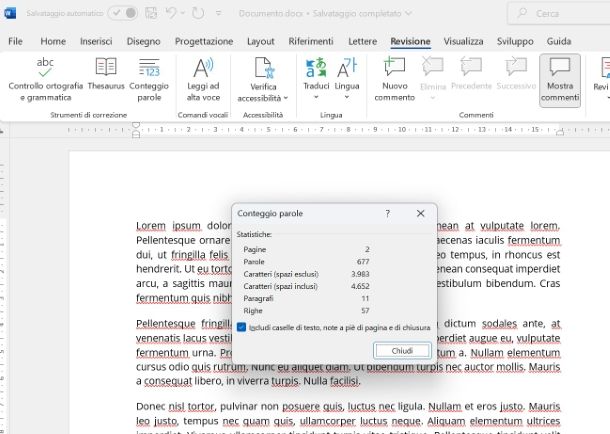Click the right indent marker on ruler
This screenshot has height=434, width=610.
click(x=560, y=133)
